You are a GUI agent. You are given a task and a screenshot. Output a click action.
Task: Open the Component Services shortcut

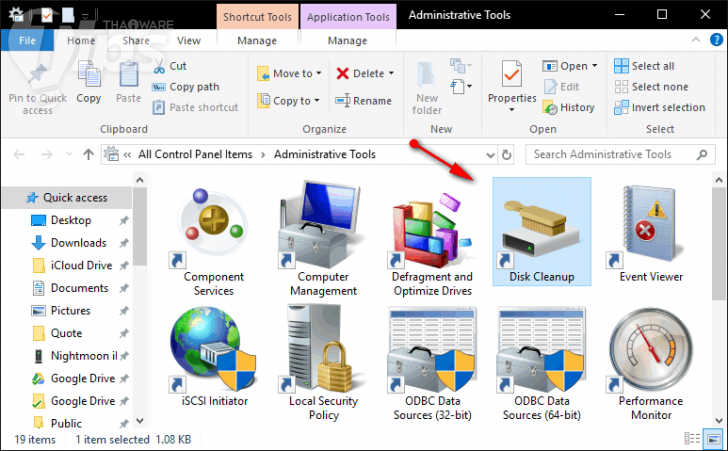tap(214, 239)
